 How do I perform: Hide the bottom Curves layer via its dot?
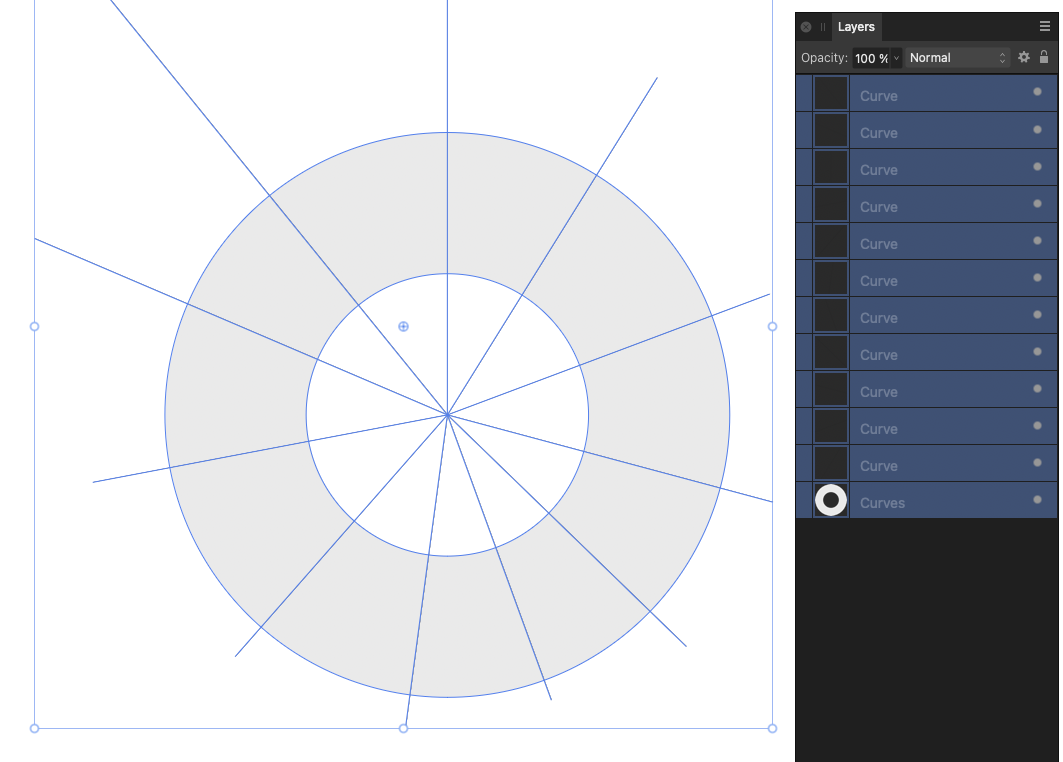(x=1037, y=500)
